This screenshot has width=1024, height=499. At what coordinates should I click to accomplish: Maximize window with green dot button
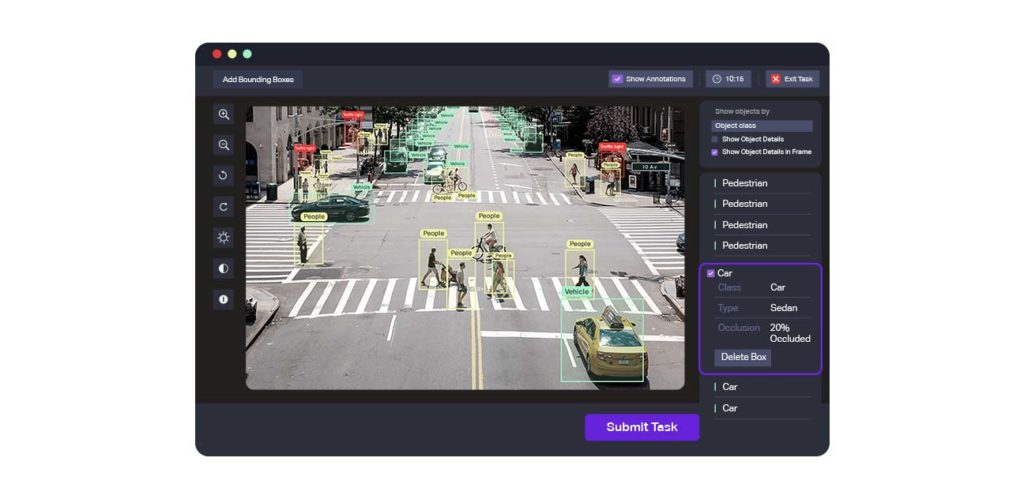click(247, 54)
